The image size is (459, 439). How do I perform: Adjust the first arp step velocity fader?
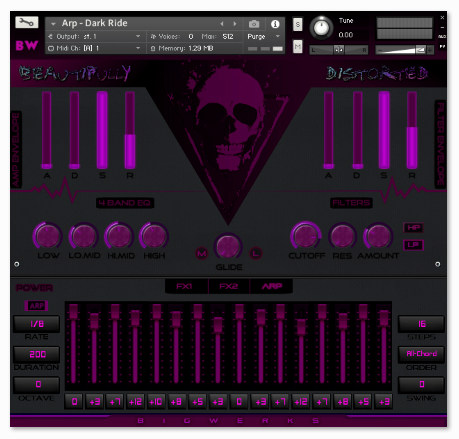tap(74, 343)
